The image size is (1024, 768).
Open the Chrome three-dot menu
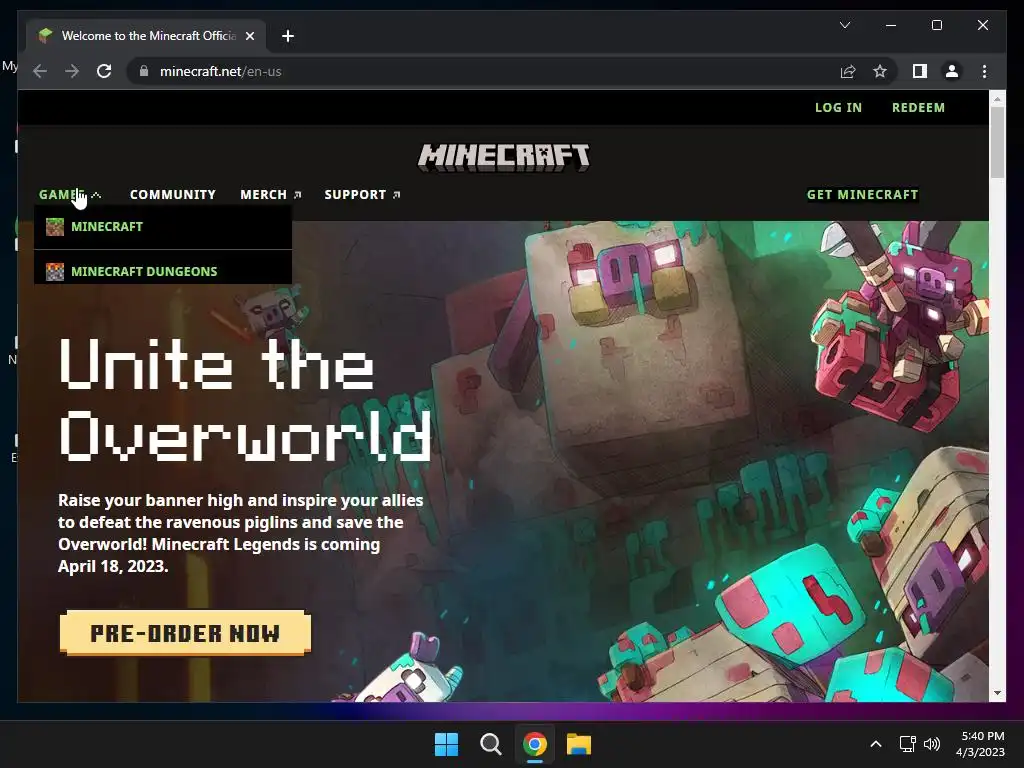coord(984,71)
